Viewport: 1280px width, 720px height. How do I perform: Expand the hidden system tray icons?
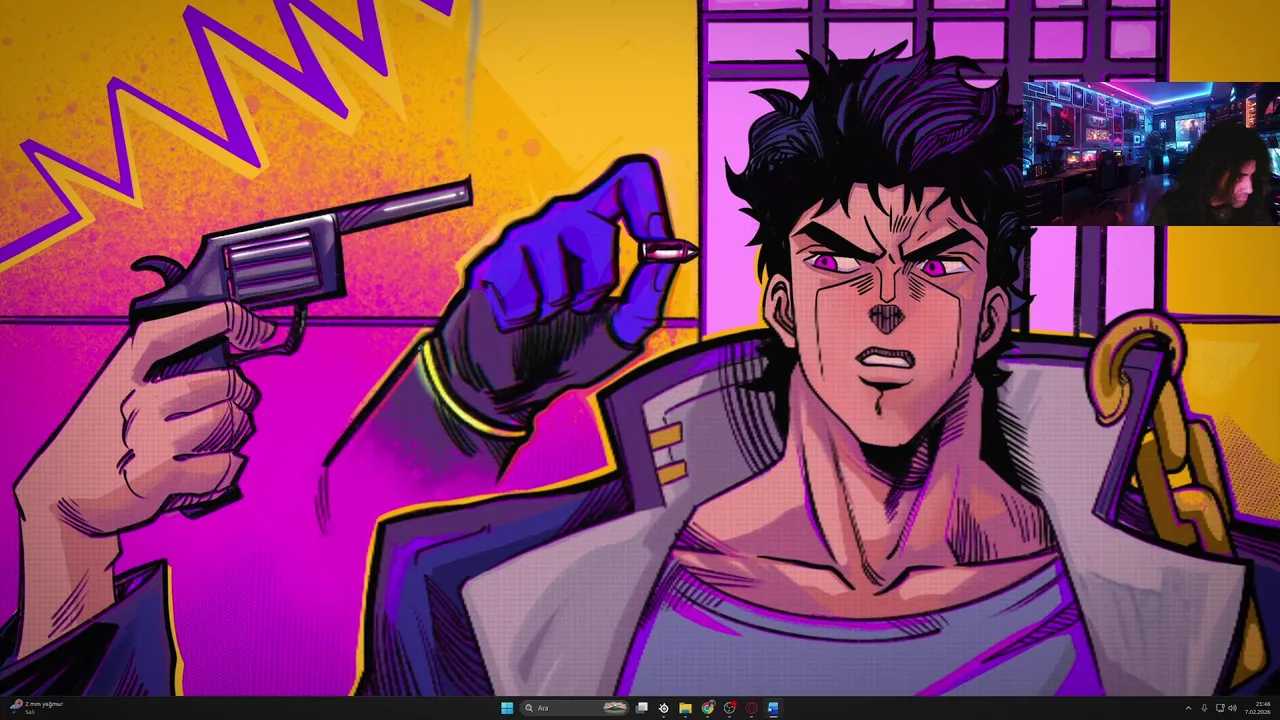click(x=1188, y=708)
